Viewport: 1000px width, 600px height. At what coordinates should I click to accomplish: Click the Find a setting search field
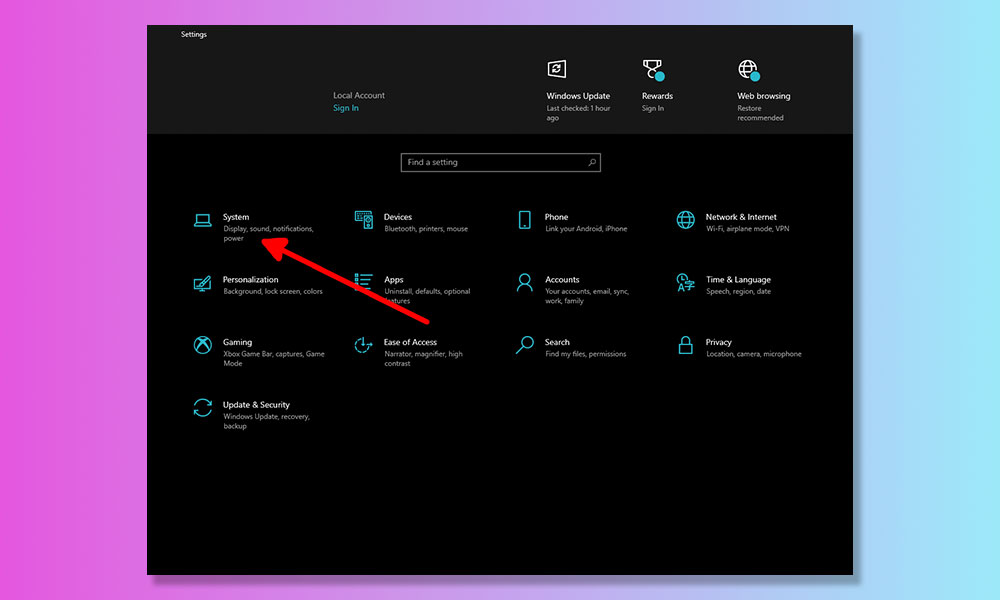[x=501, y=163]
